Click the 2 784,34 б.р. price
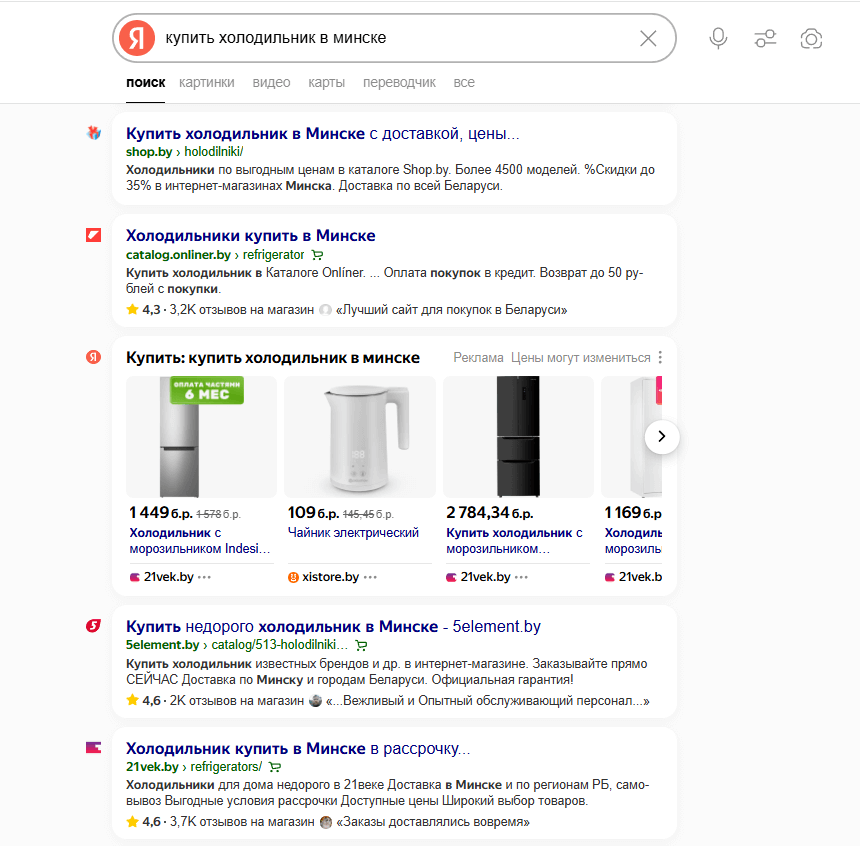 pyautogui.click(x=490, y=512)
